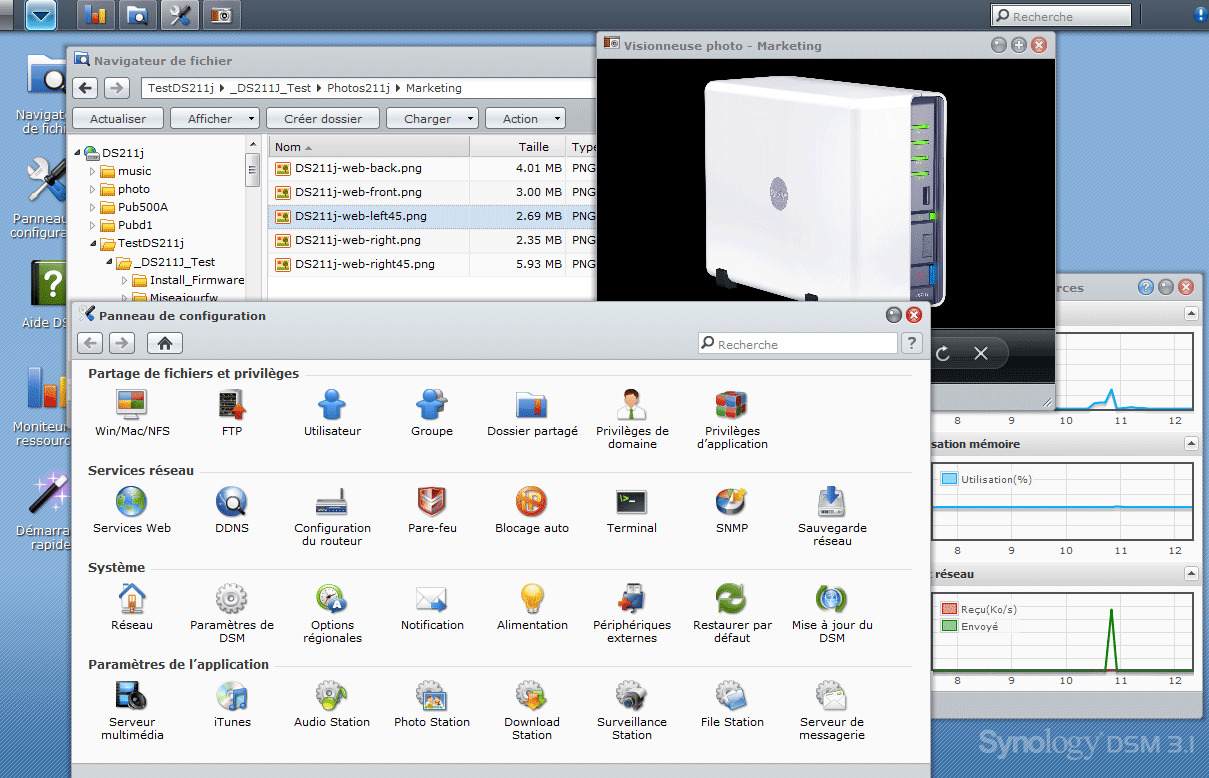Viewport: 1209px width, 778px height.
Task: Open the Réseau system settings
Action: [x=131, y=607]
